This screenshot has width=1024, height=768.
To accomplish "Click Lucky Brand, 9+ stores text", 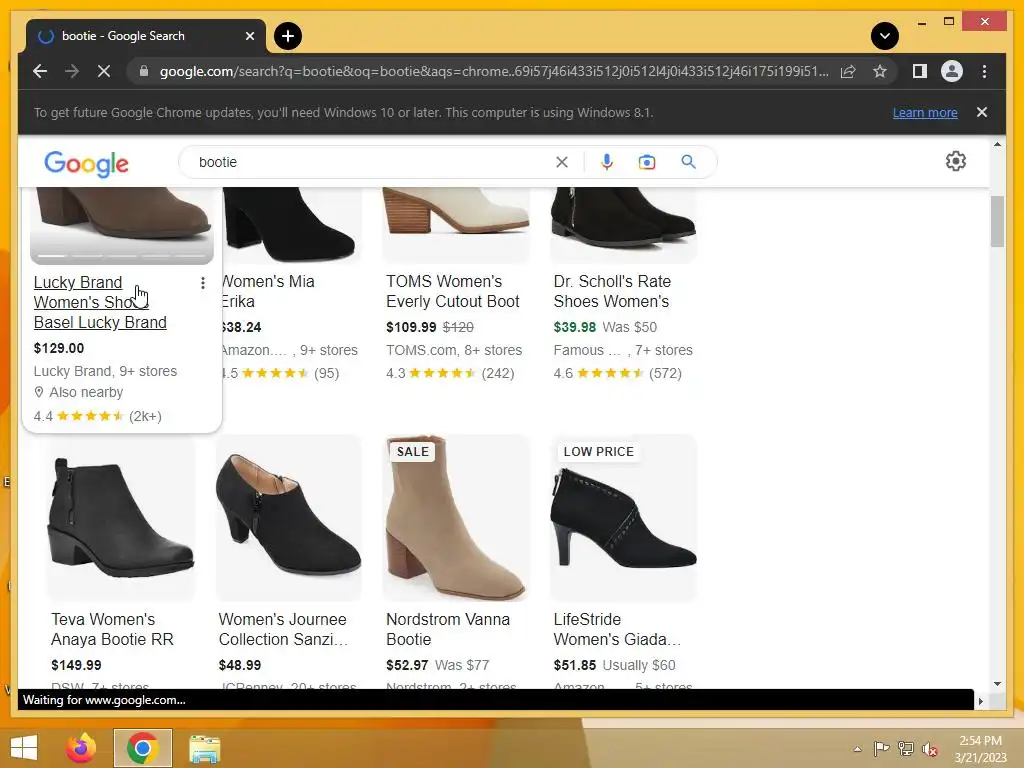I will coord(105,371).
